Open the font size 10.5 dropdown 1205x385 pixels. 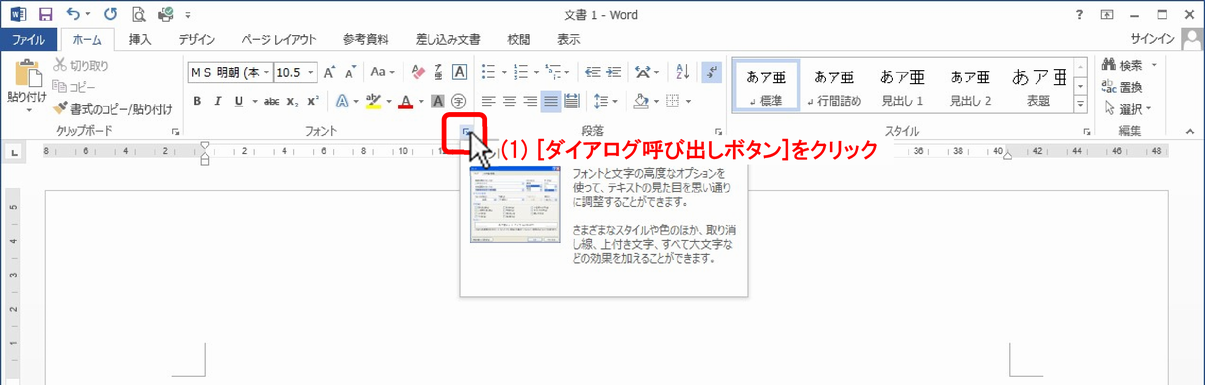click(x=312, y=72)
